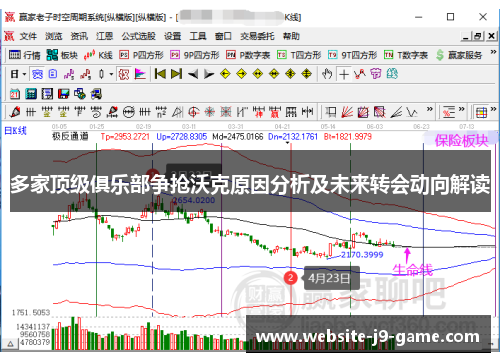This screenshot has height=362, width=500.
Task: Open the 日 period dropdown arrow
Action: point(24,74)
